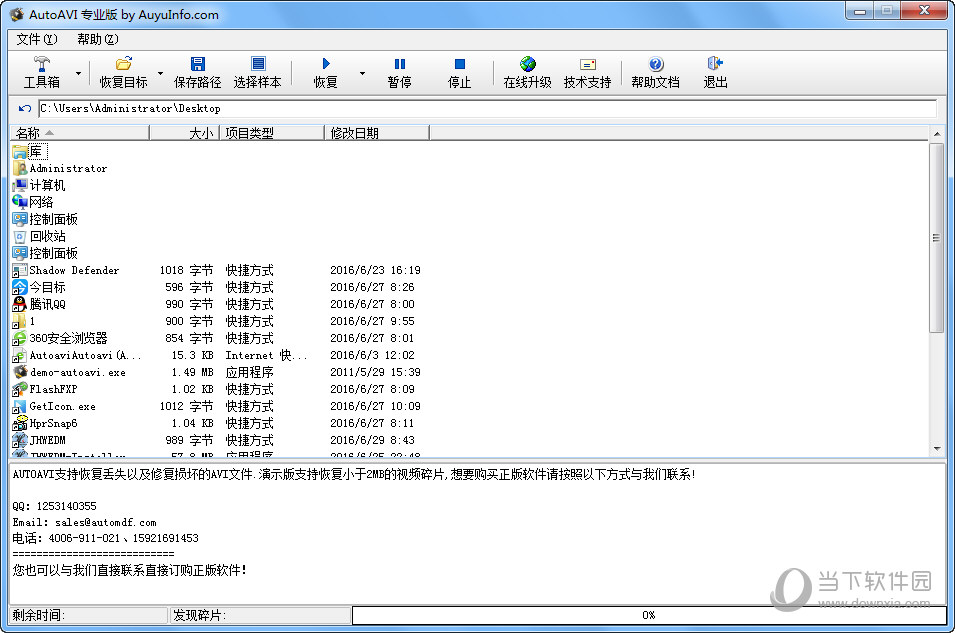
Task: Pause recovery with 暂停 button
Action: 400,72
